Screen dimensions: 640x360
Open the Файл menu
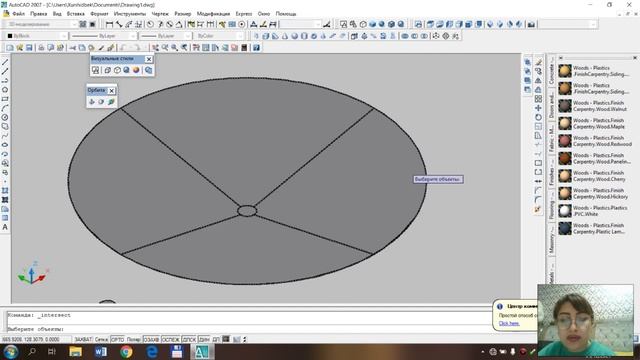(x=18, y=14)
